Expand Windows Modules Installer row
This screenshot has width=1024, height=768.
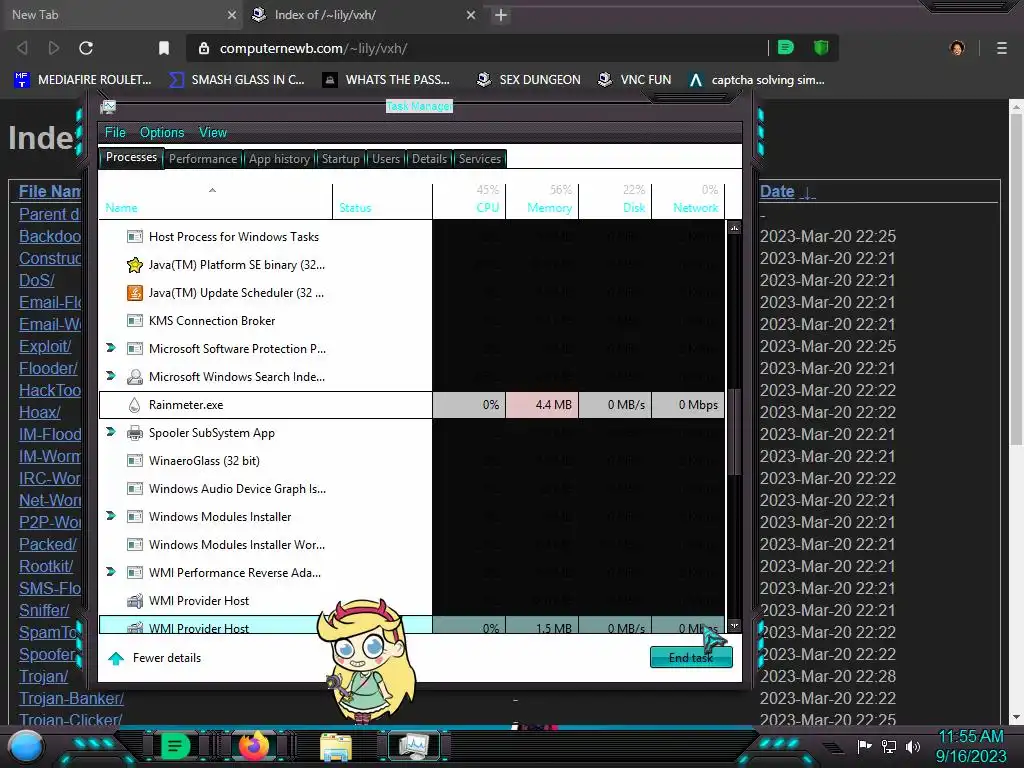[x=110, y=516]
